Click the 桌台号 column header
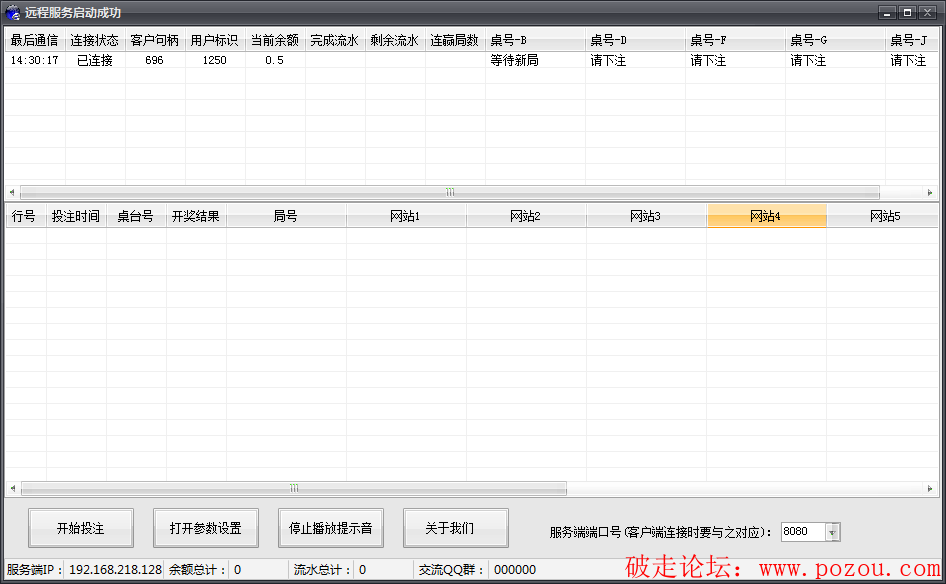 point(136,216)
